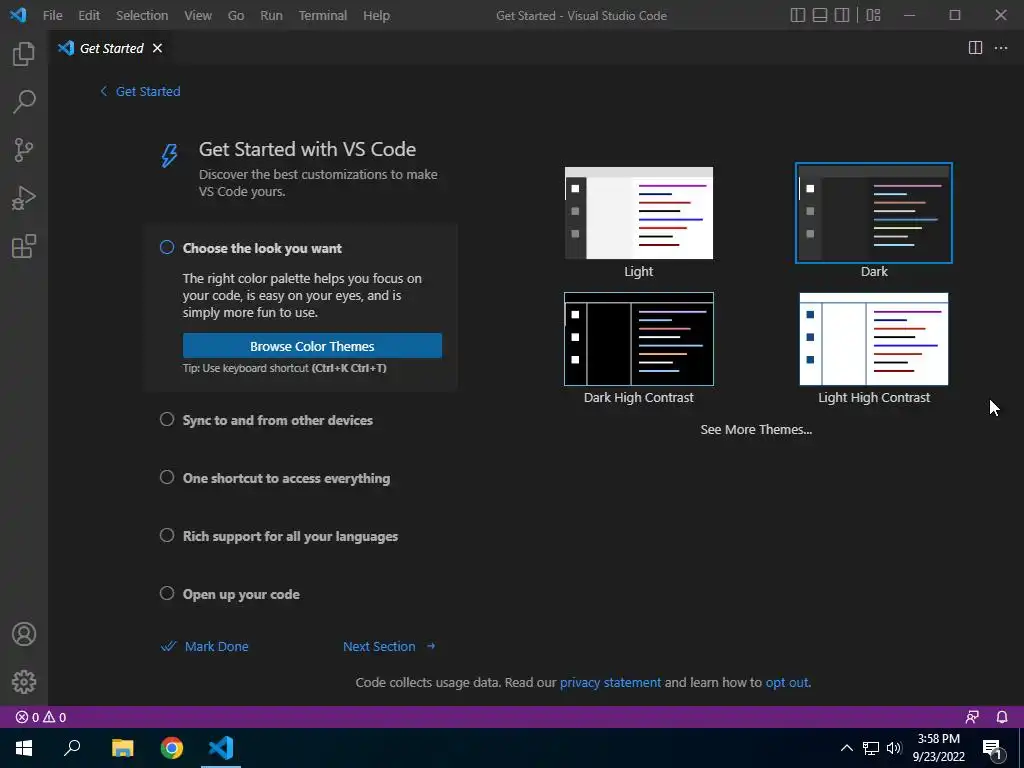This screenshot has width=1024, height=768.
Task: Open the Run and Debug view
Action: [x=24, y=198]
